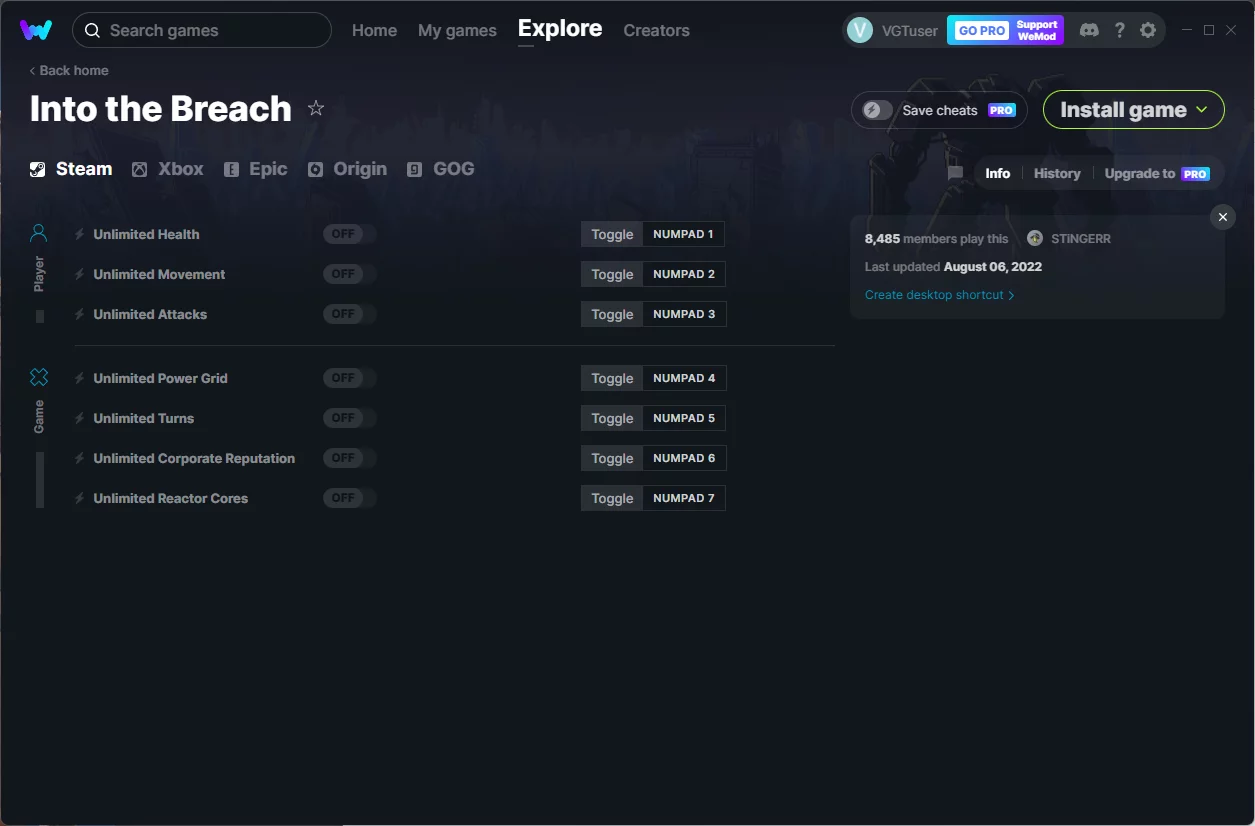The width and height of the screenshot is (1255, 826).
Task: Turn on Unlimited Power Grid switch
Action: [x=349, y=378]
